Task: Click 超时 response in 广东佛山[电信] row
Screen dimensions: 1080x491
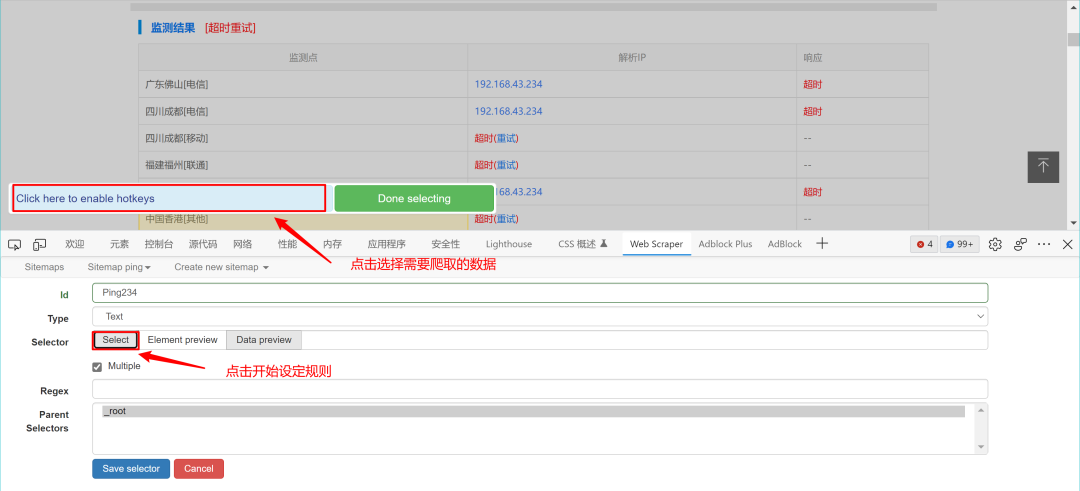Action: [x=812, y=84]
